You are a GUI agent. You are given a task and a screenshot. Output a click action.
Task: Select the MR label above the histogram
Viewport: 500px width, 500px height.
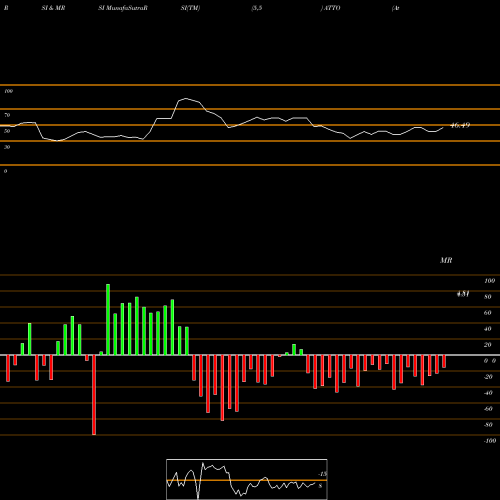click(446, 260)
